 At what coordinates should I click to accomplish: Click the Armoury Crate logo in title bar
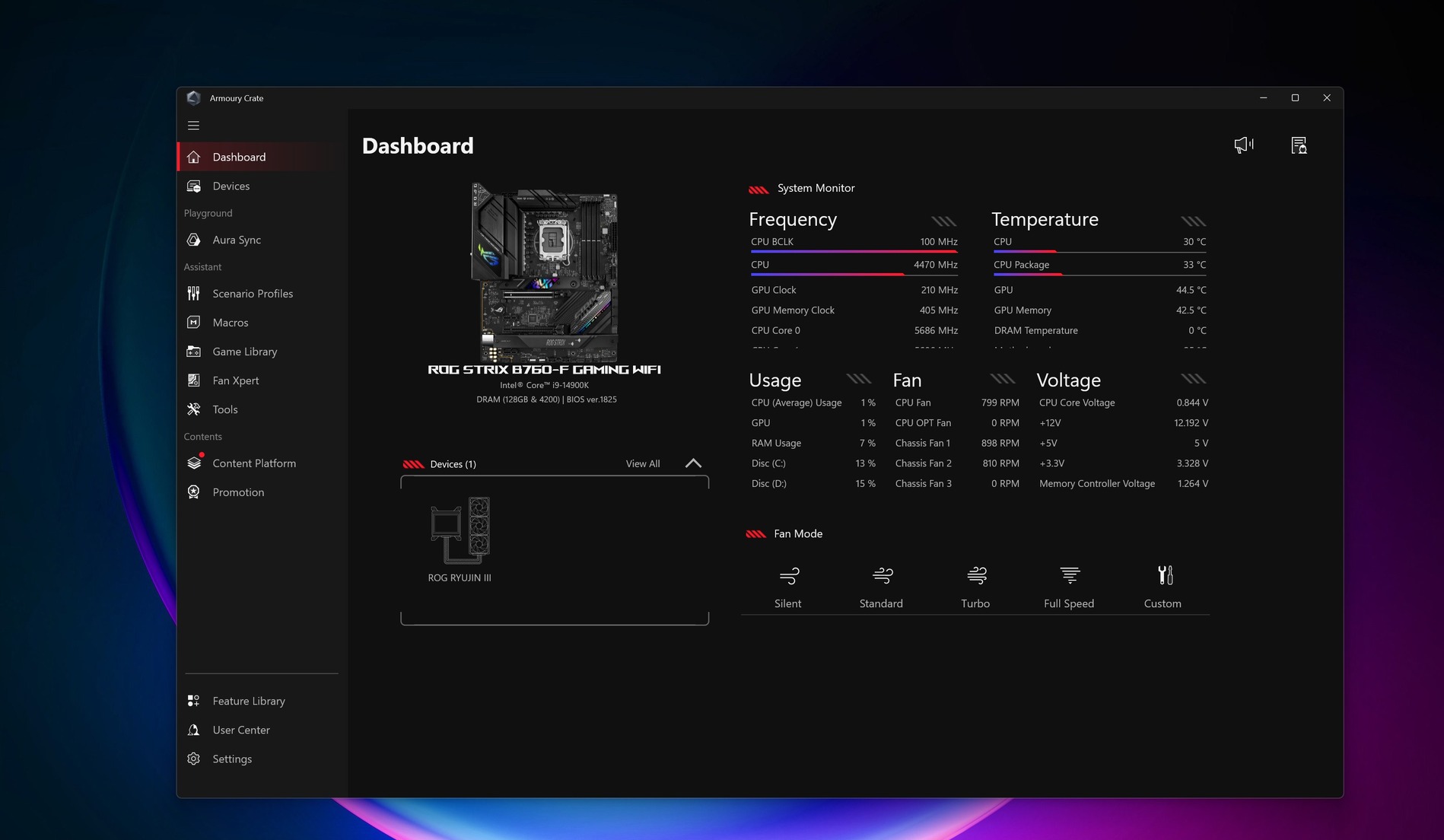tap(193, 98)
